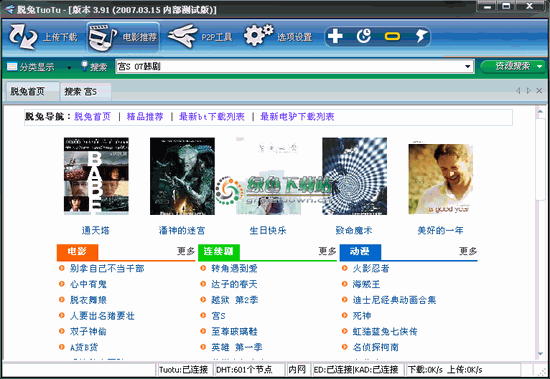The height and width of the screenshot is (379, 550).
Task: Select the orange 电影 category header
Action: [x=77, y=251]
